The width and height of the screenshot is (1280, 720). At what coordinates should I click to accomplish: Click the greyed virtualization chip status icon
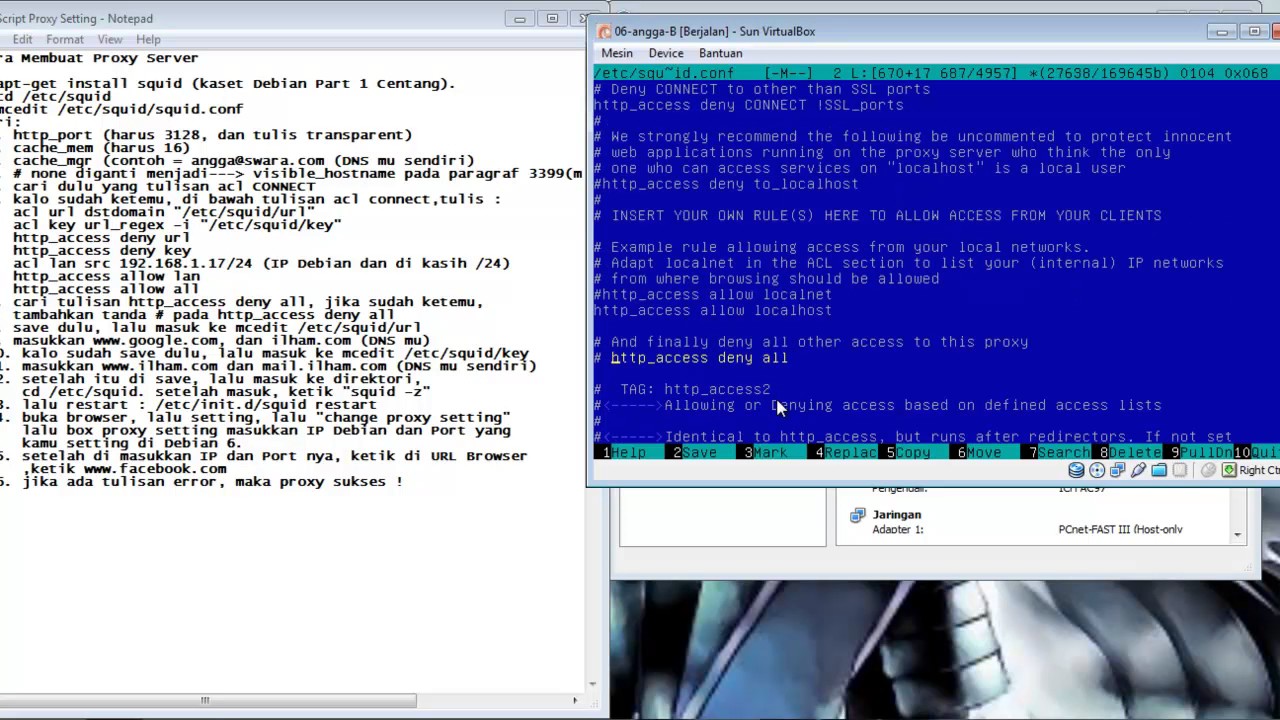[x=1179, y=470]
